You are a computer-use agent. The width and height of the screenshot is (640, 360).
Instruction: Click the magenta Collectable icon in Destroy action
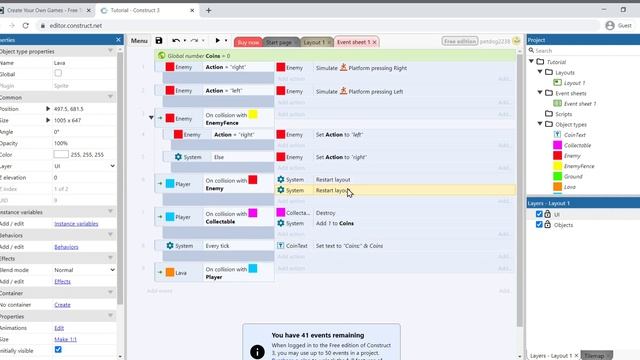click(x=281, y=212)
